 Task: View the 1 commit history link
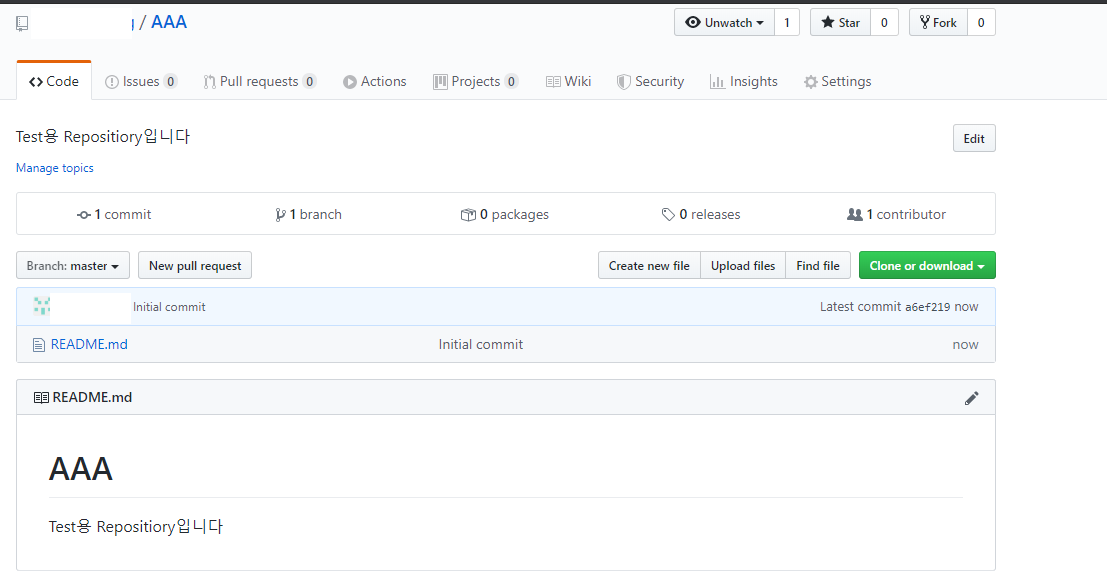click(114, 214)
